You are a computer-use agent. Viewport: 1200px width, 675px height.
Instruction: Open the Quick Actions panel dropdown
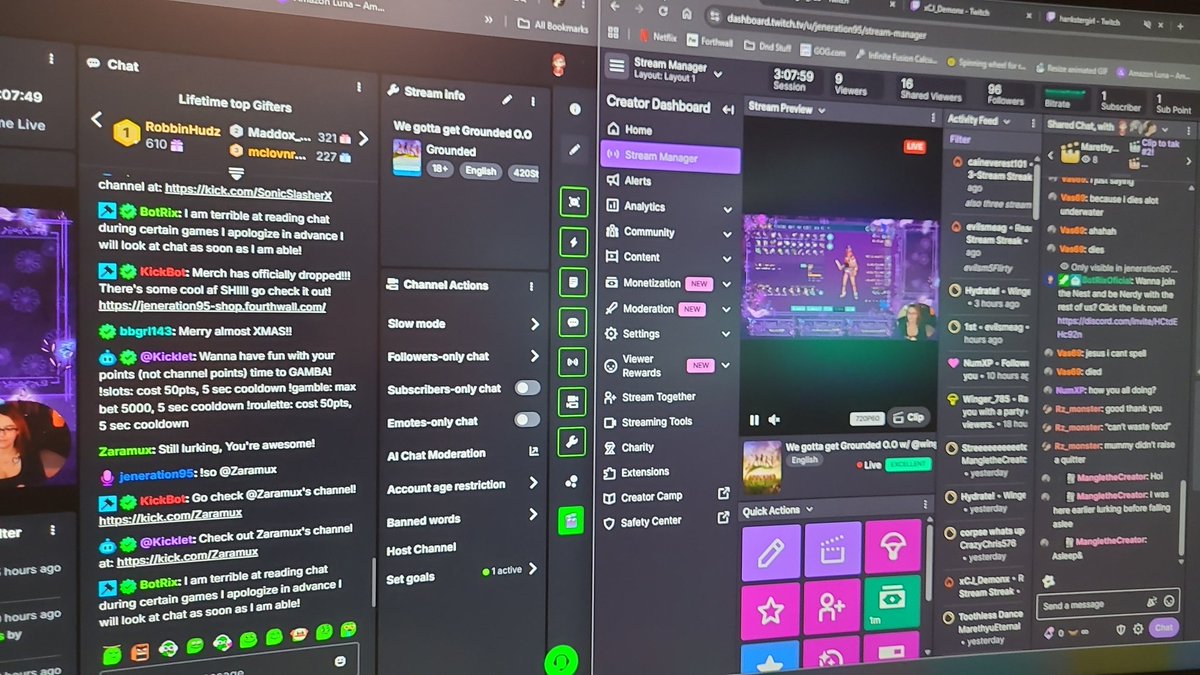809,510
